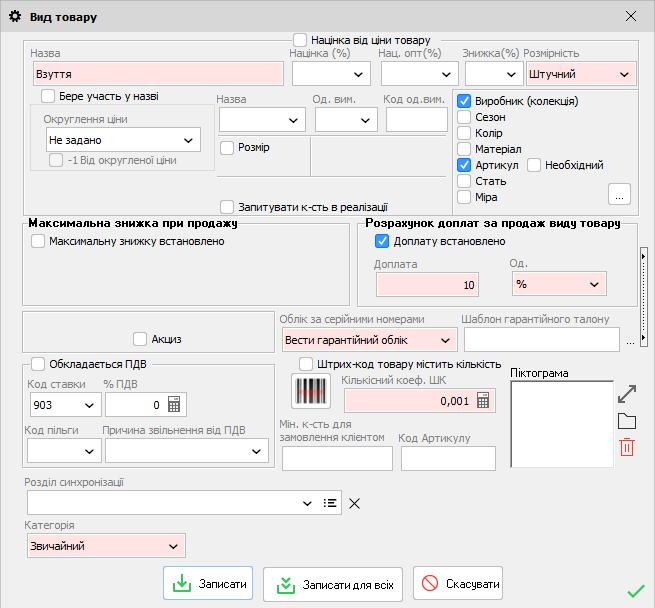Clear Розділ синхронізації with X icon
The width and height of the screenshot is (655, 608).
coord(354,503)
